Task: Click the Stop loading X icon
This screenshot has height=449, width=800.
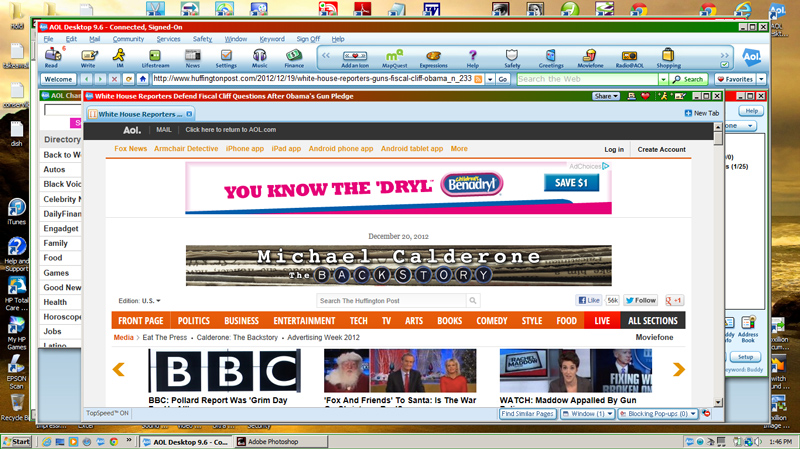Action: 114,79
